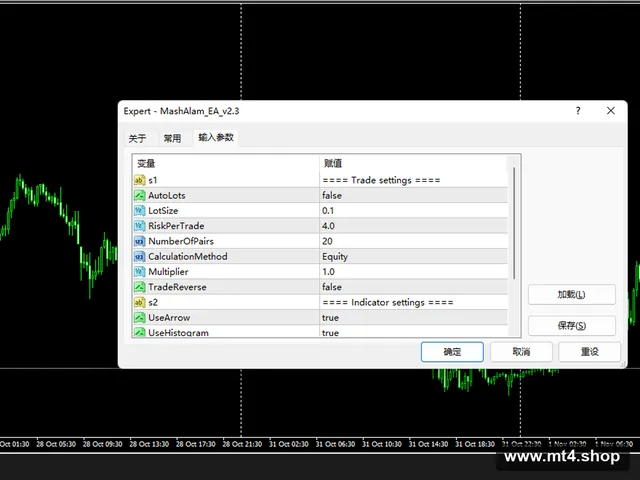Image resolution: width=640 pixels, height=480 pixels.
Task: Select the RiskPerTrade variable name
Action: tap(176, 226)
